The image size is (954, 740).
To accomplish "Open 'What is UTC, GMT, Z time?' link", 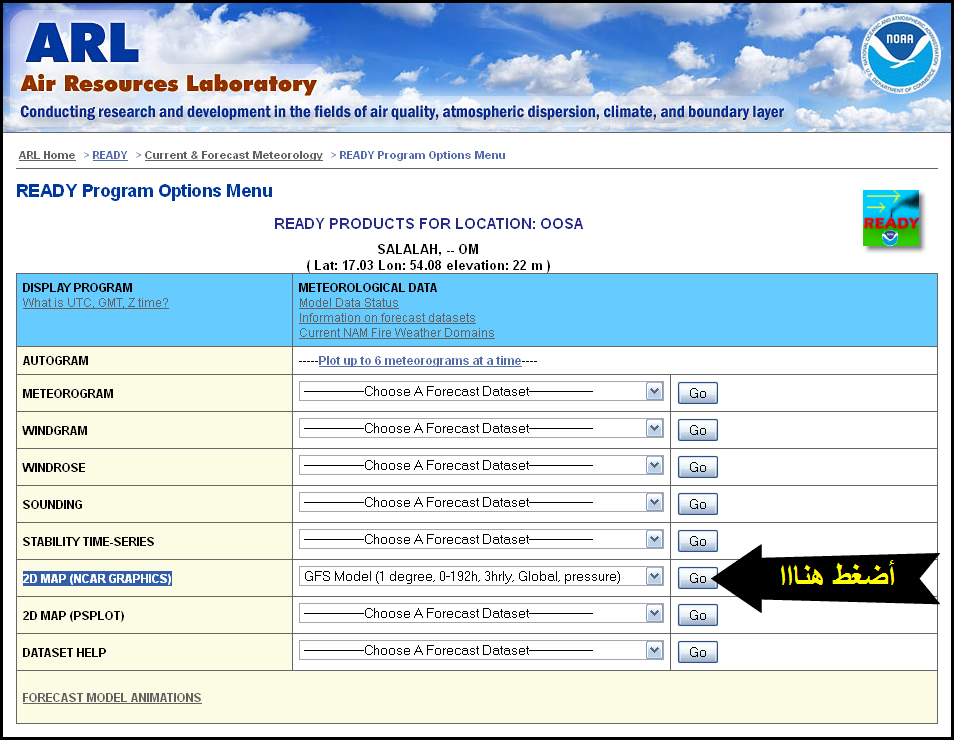I will click(x=96, y=303).
